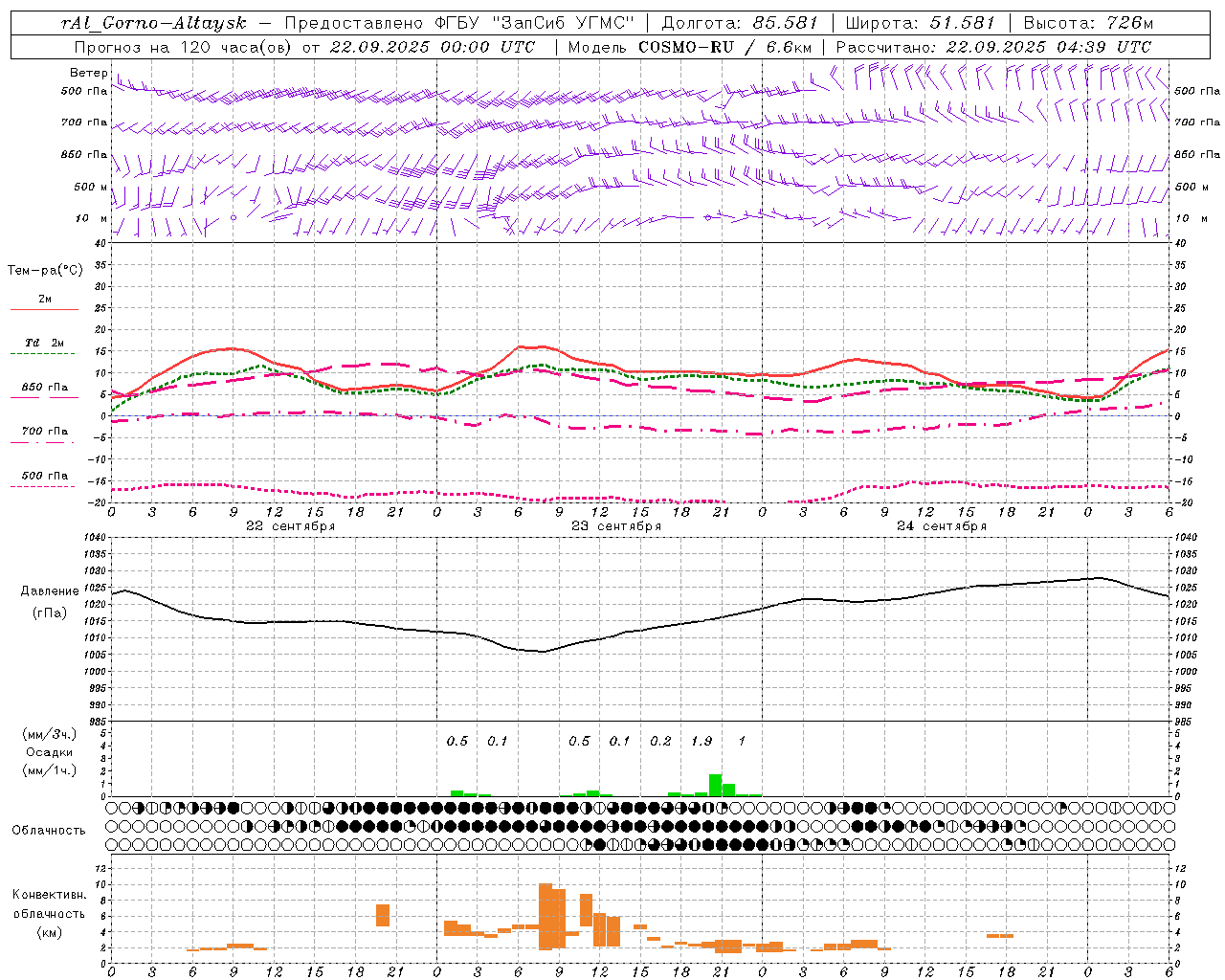The image size is (1225, 980).
Task: Click the tallest orange convective cloud bar
Action: [x=546, y=917]
